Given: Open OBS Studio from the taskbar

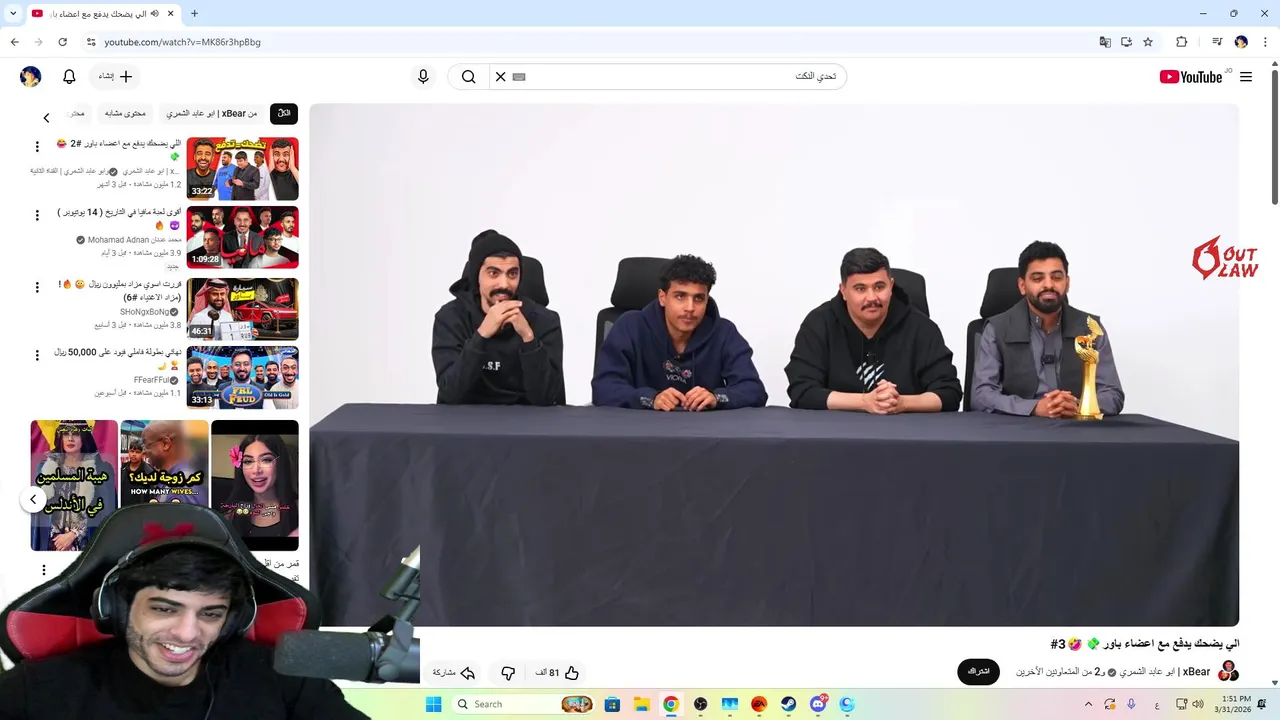Looking at the screenshot, I should (x=701, y=704).
